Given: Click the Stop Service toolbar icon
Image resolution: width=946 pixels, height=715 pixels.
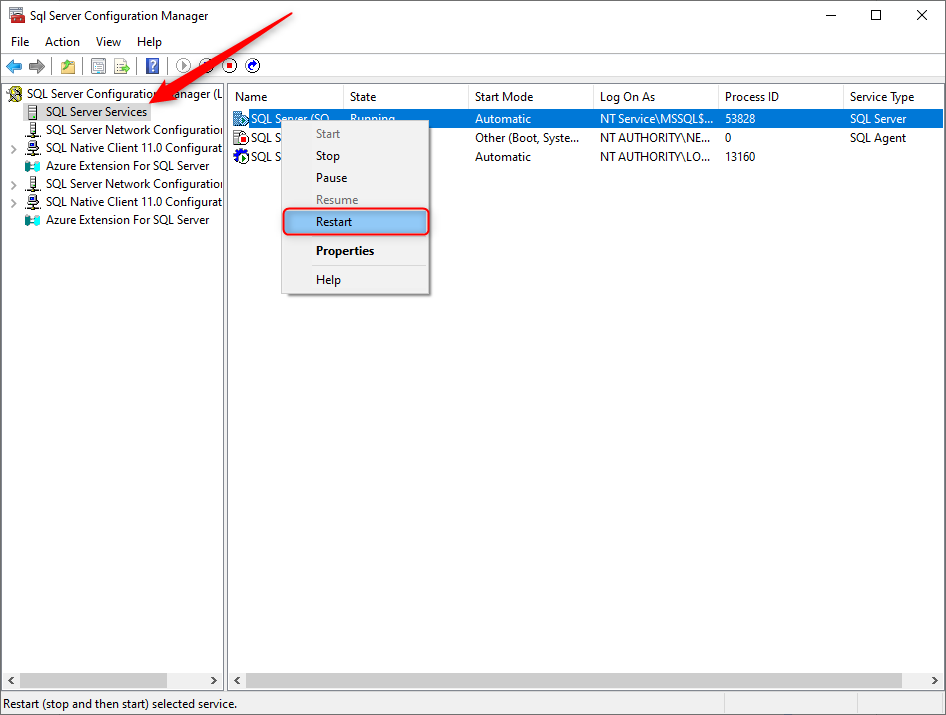Looking at the screenshot, I should 229,66.
